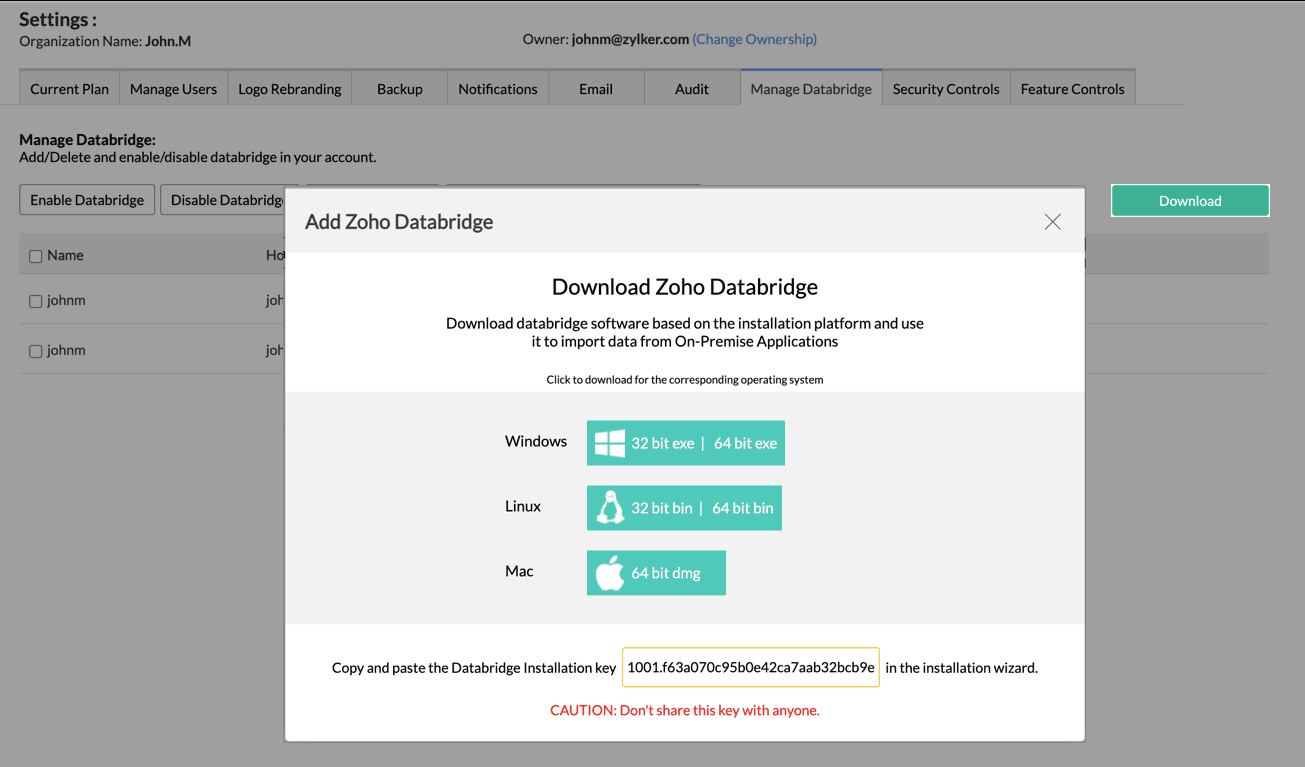Download Windows 64 bit exe installer
Image resolution: width=1305 pixels, height=767 pixels.
745,443
